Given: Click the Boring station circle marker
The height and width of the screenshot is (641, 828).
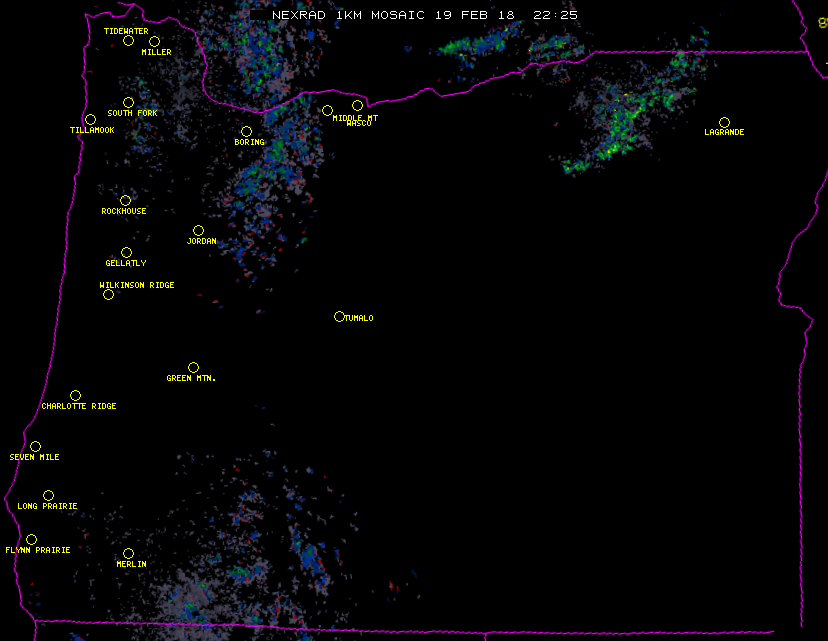Looking at the screenshot, I should pos(246,132).
